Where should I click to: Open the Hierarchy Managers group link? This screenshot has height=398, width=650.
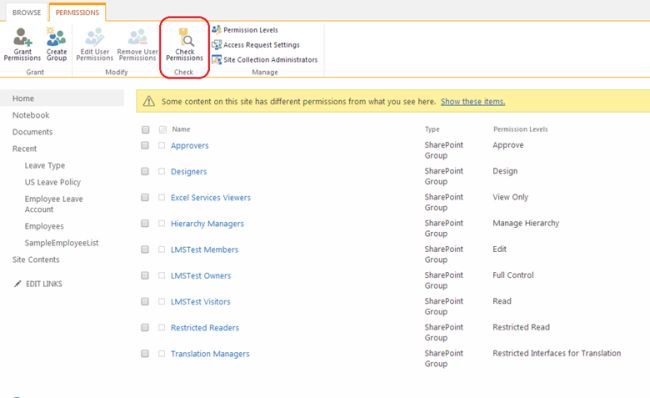pyautogui.click(x=207, y=223)
